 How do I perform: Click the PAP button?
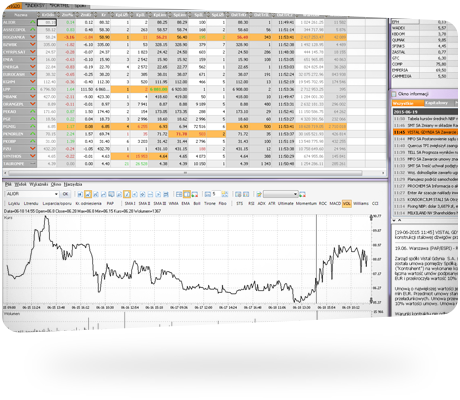(110, 203)
